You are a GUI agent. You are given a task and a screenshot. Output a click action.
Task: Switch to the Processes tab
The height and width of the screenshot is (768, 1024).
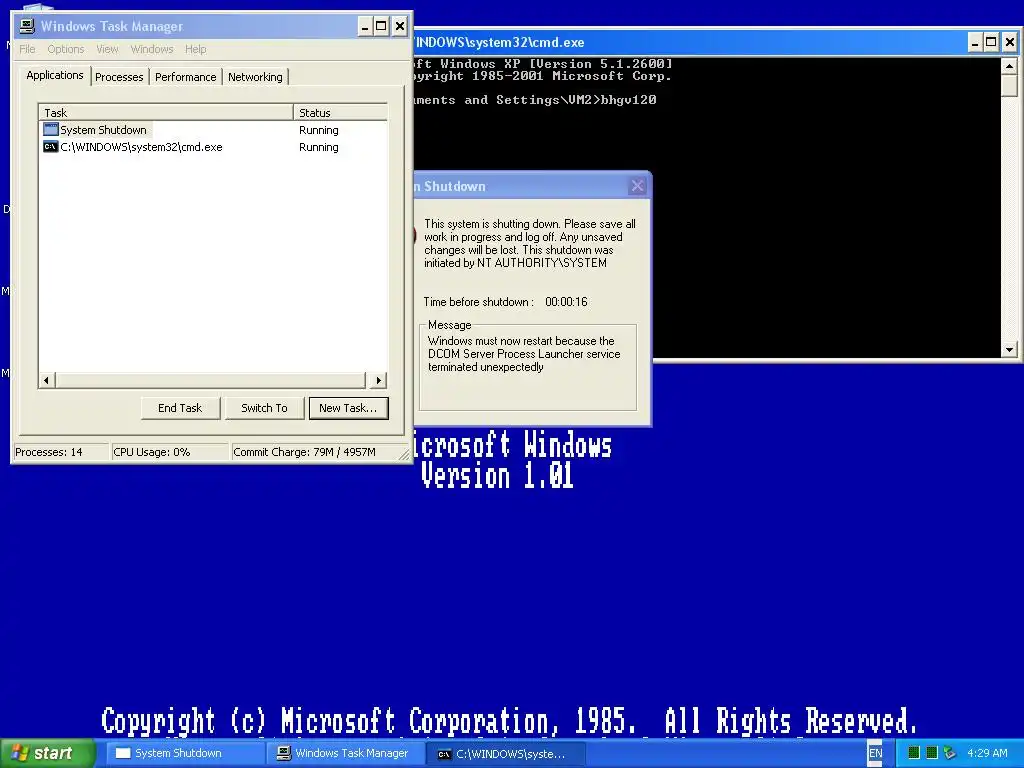[119, 77]
